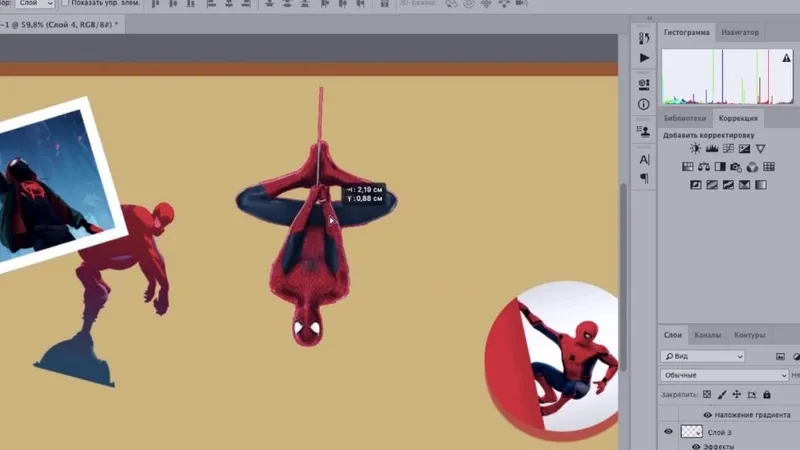Add an Invert adjustment
800x450 pixels.
pos(696,185)
